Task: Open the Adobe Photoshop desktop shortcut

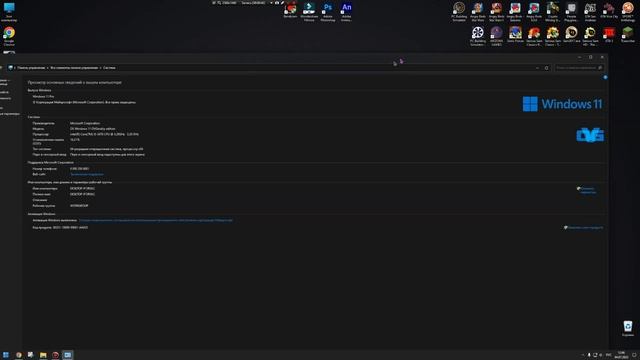Action: (x=328, y=11)
